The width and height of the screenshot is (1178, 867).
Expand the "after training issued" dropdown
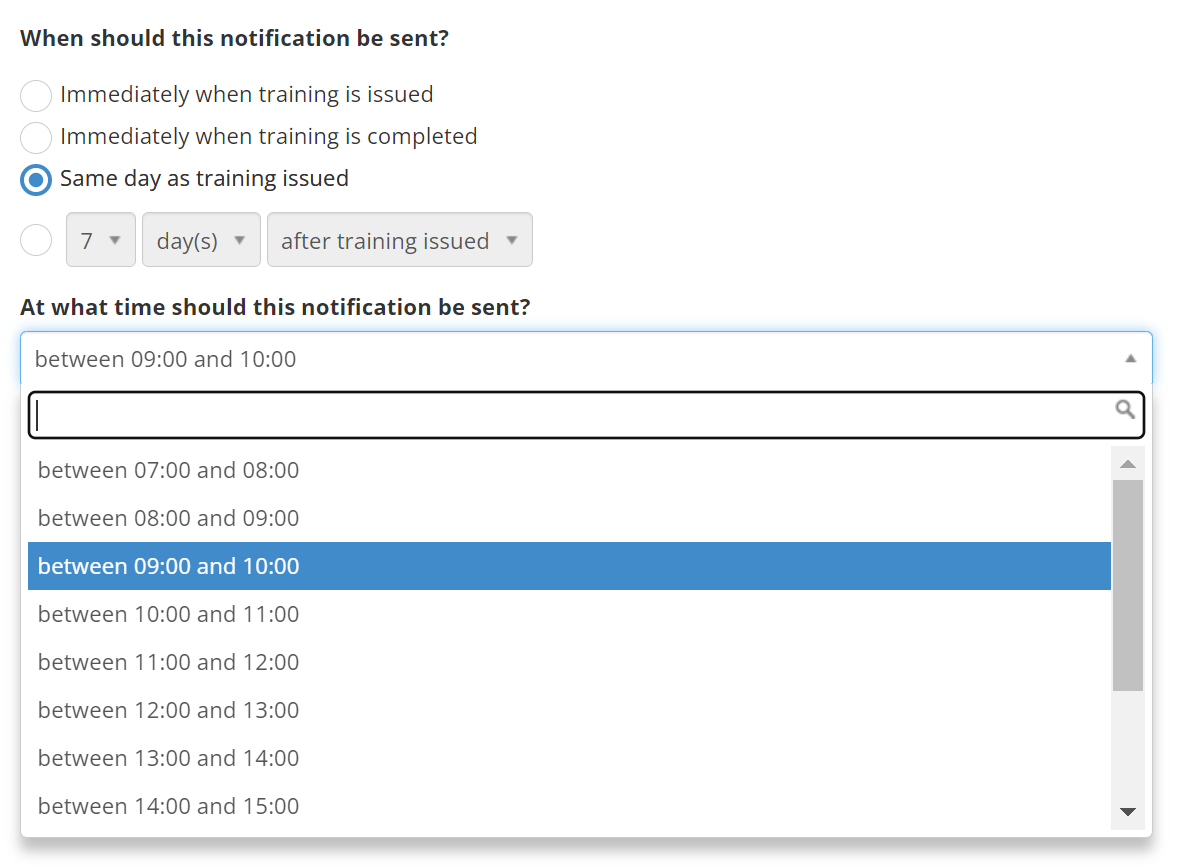[399, 241]
